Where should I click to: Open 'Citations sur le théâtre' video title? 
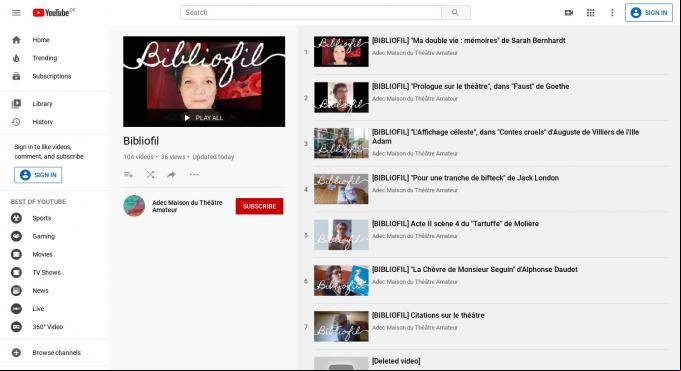tap(428, 315)
